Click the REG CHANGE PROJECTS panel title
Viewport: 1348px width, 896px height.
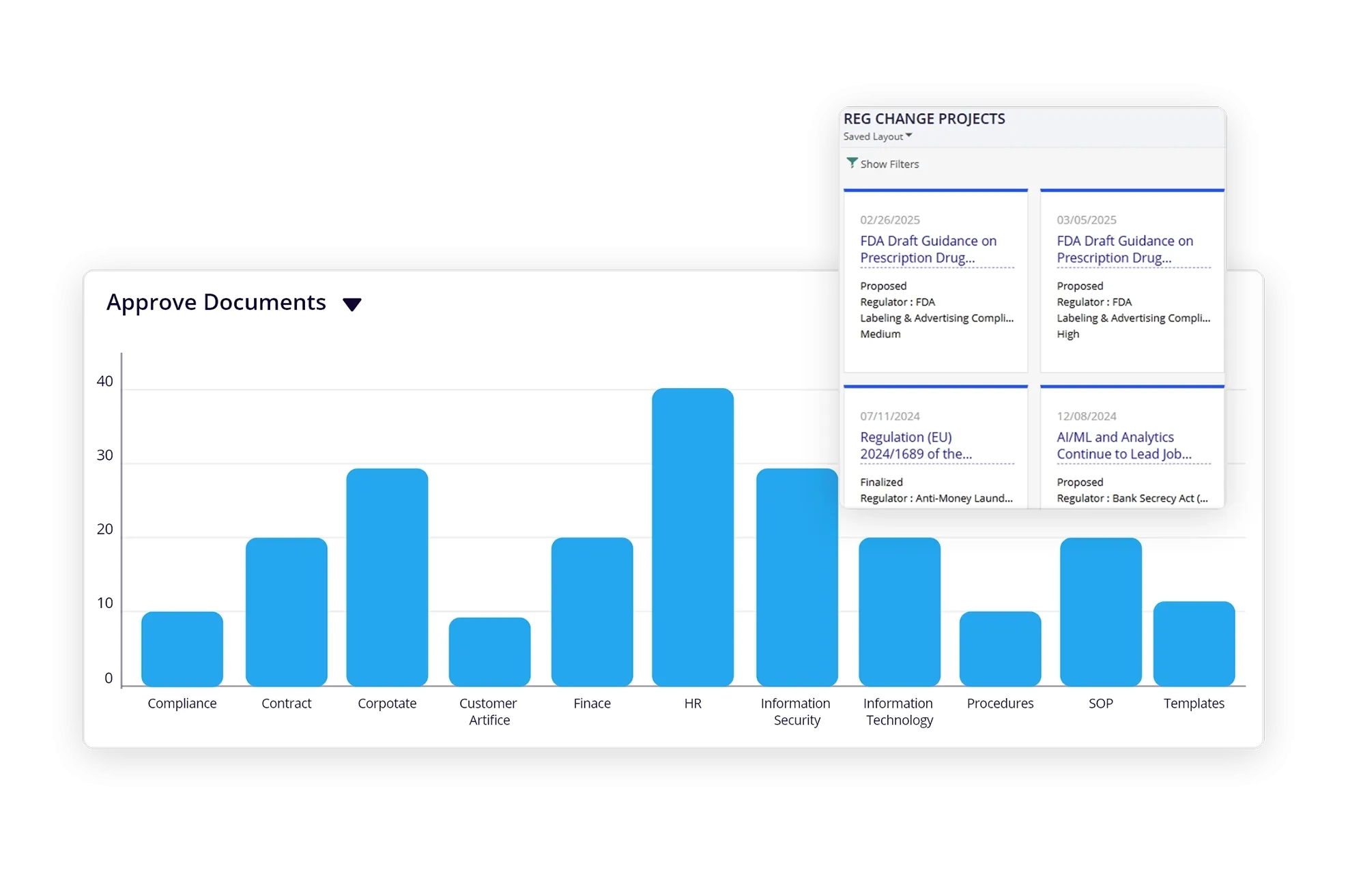click(x=924, y=119)
